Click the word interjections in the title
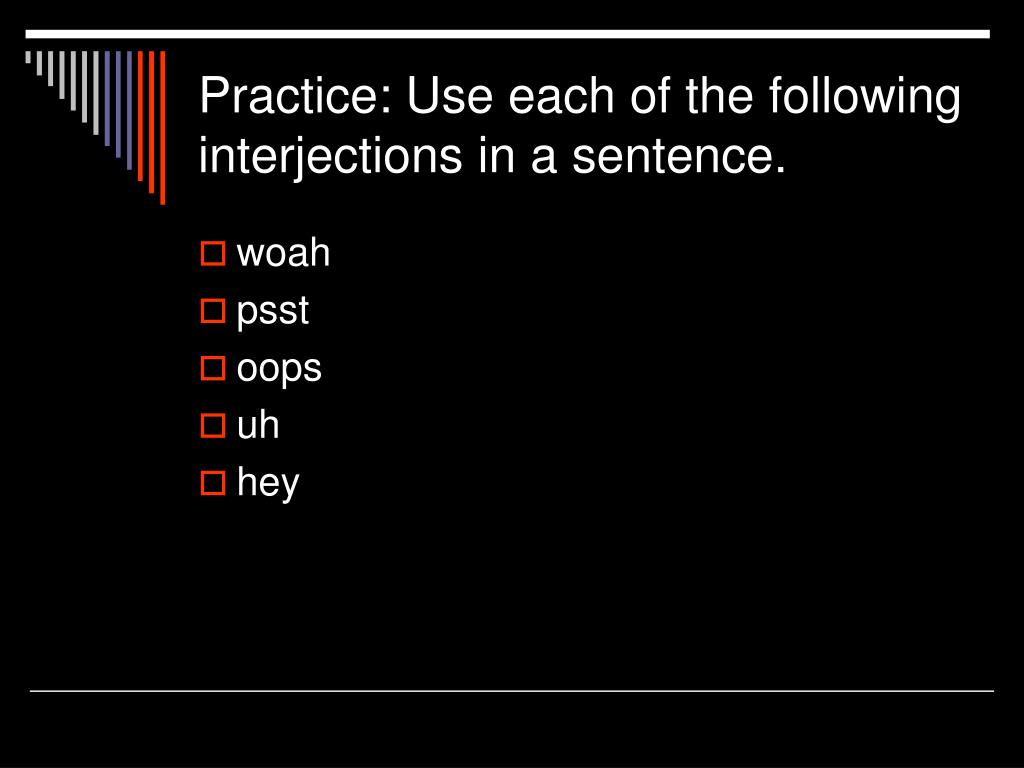This screenshot has height=768, width=1024. click(x=330, y=157)
